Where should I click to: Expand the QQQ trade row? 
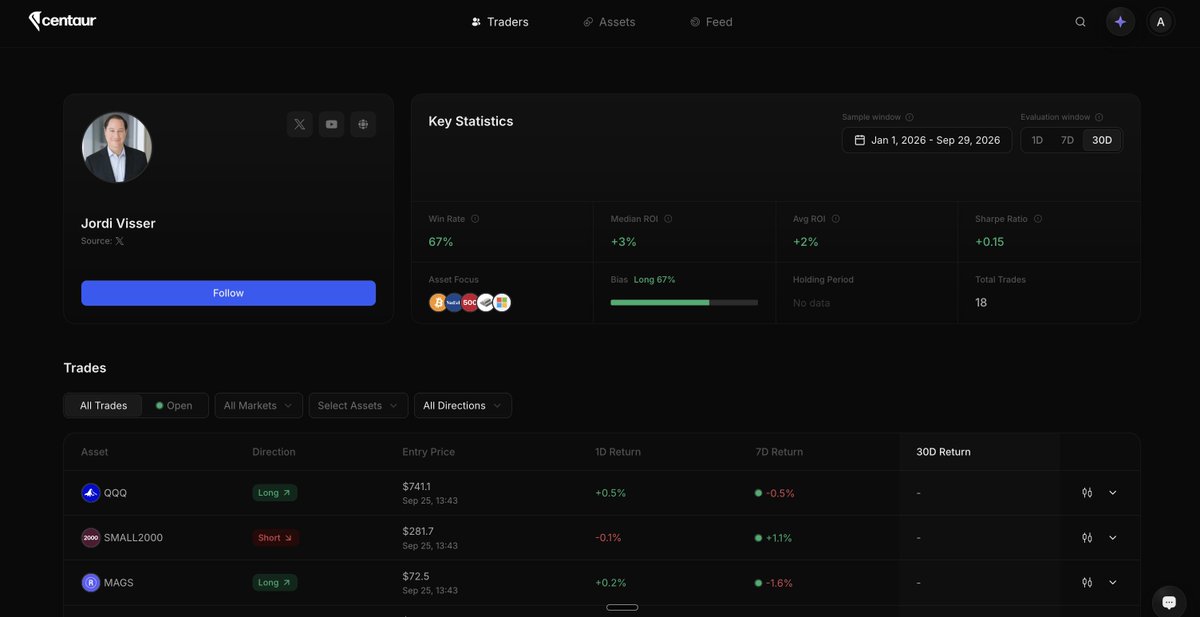coord(1113,493)
